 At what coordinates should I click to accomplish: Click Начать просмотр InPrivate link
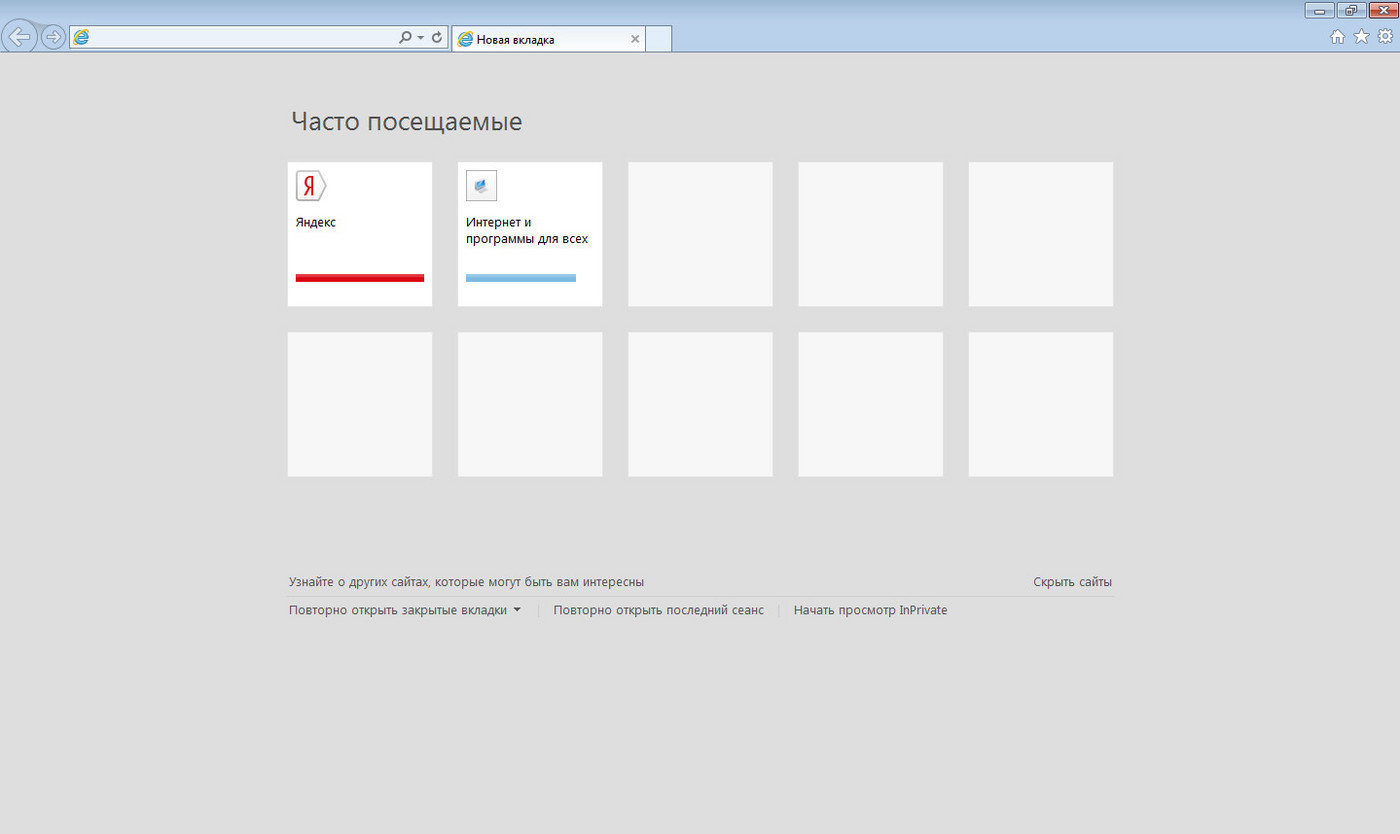click(x=870, y=610)
